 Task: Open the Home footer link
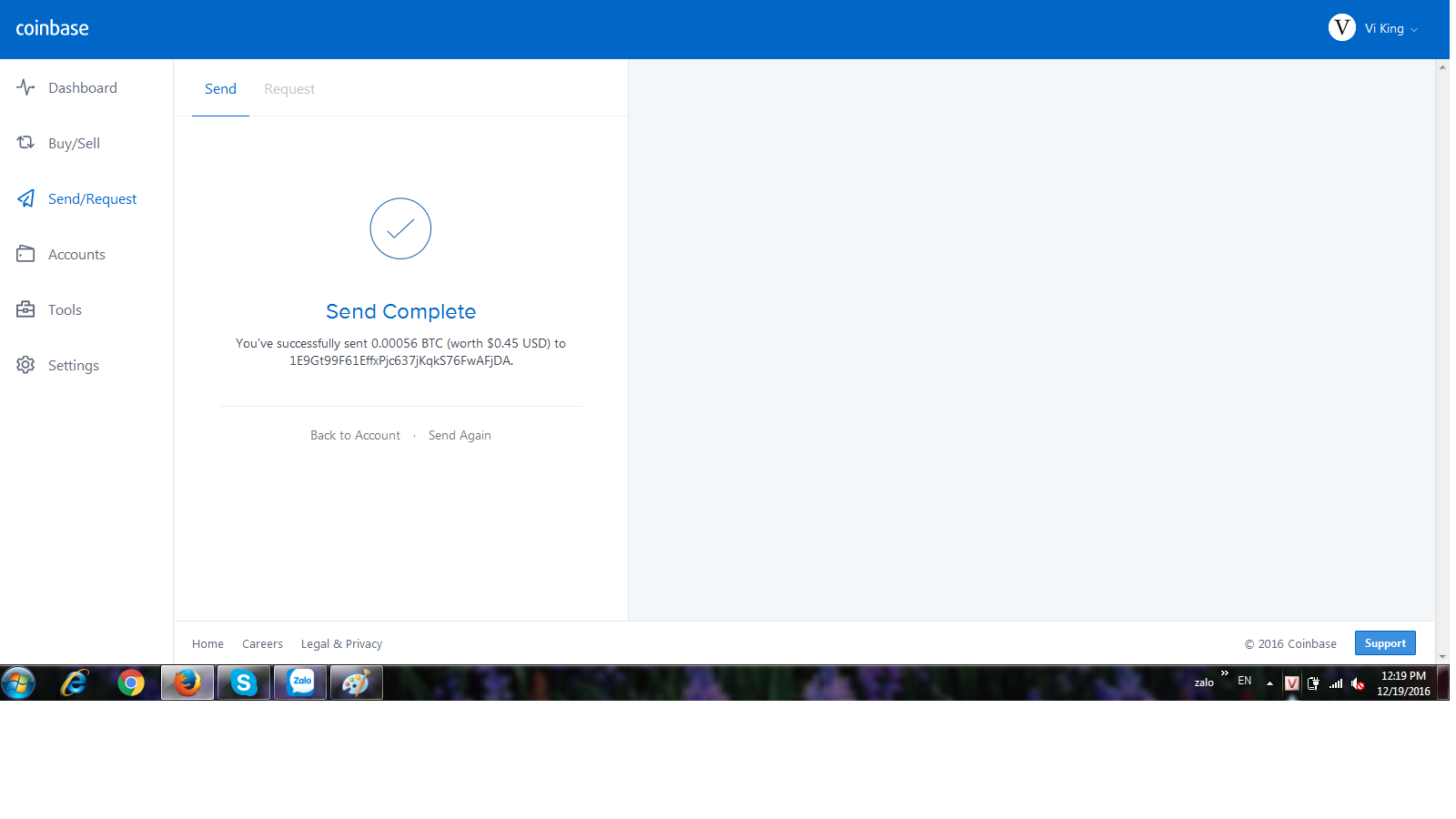(207, 643)
